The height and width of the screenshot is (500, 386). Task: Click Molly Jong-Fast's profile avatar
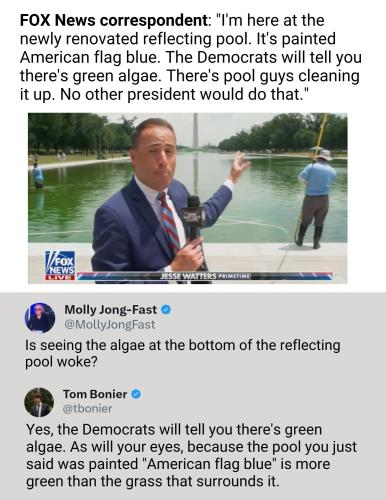pos(40,318)
